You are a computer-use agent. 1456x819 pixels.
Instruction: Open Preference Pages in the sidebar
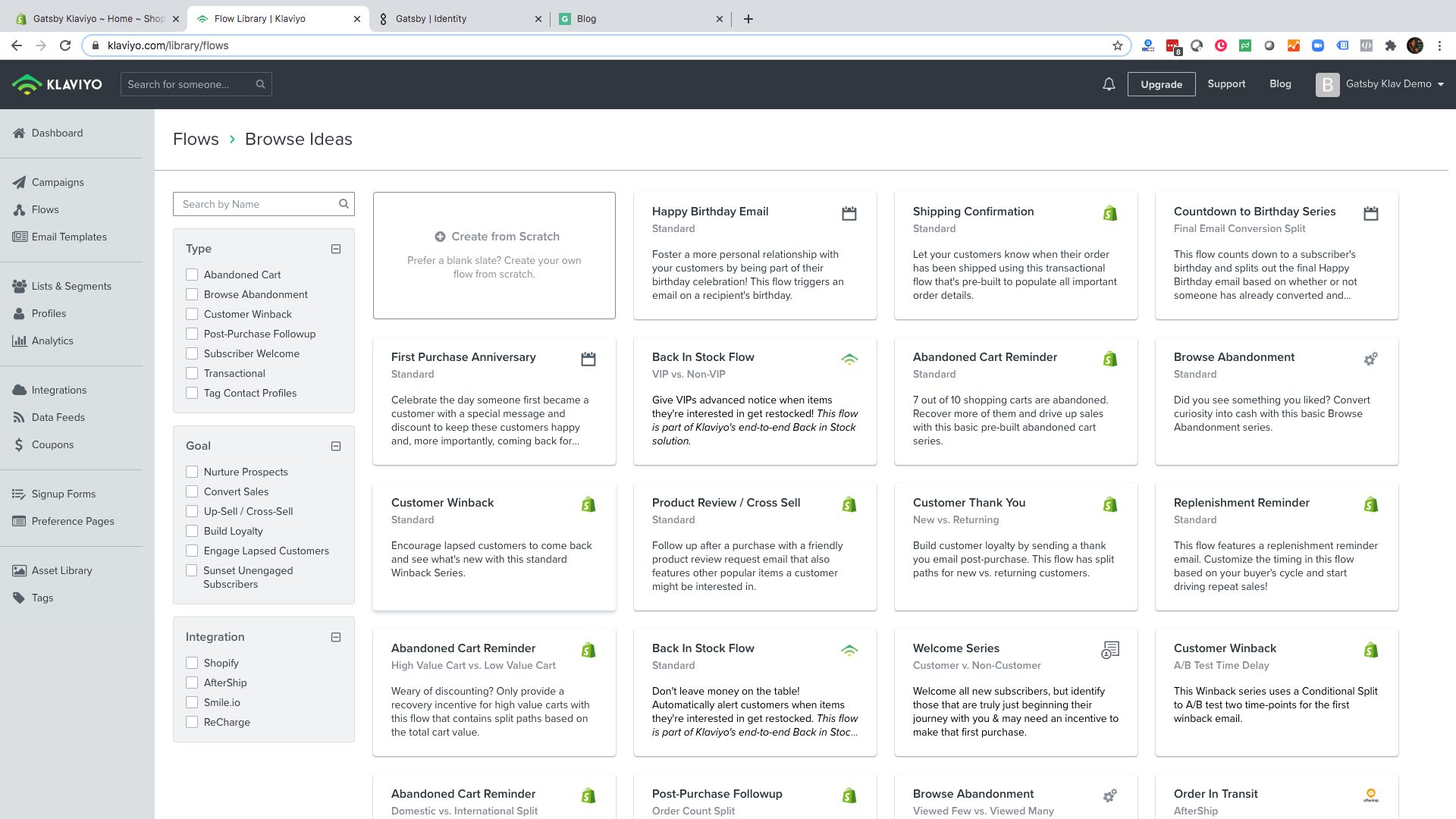(73, 521)
